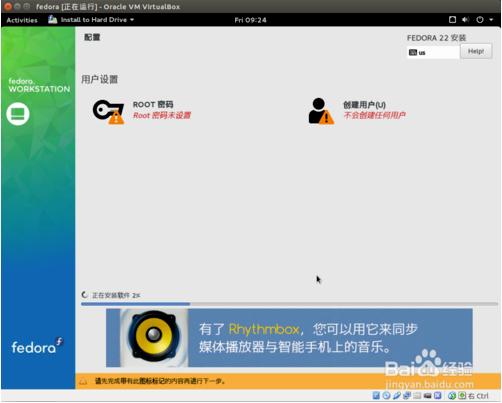The height and width of the screenshot is (403, 502).
Task: Click the Install to Hard Drive app icon
Action: (x=53, y=20)
